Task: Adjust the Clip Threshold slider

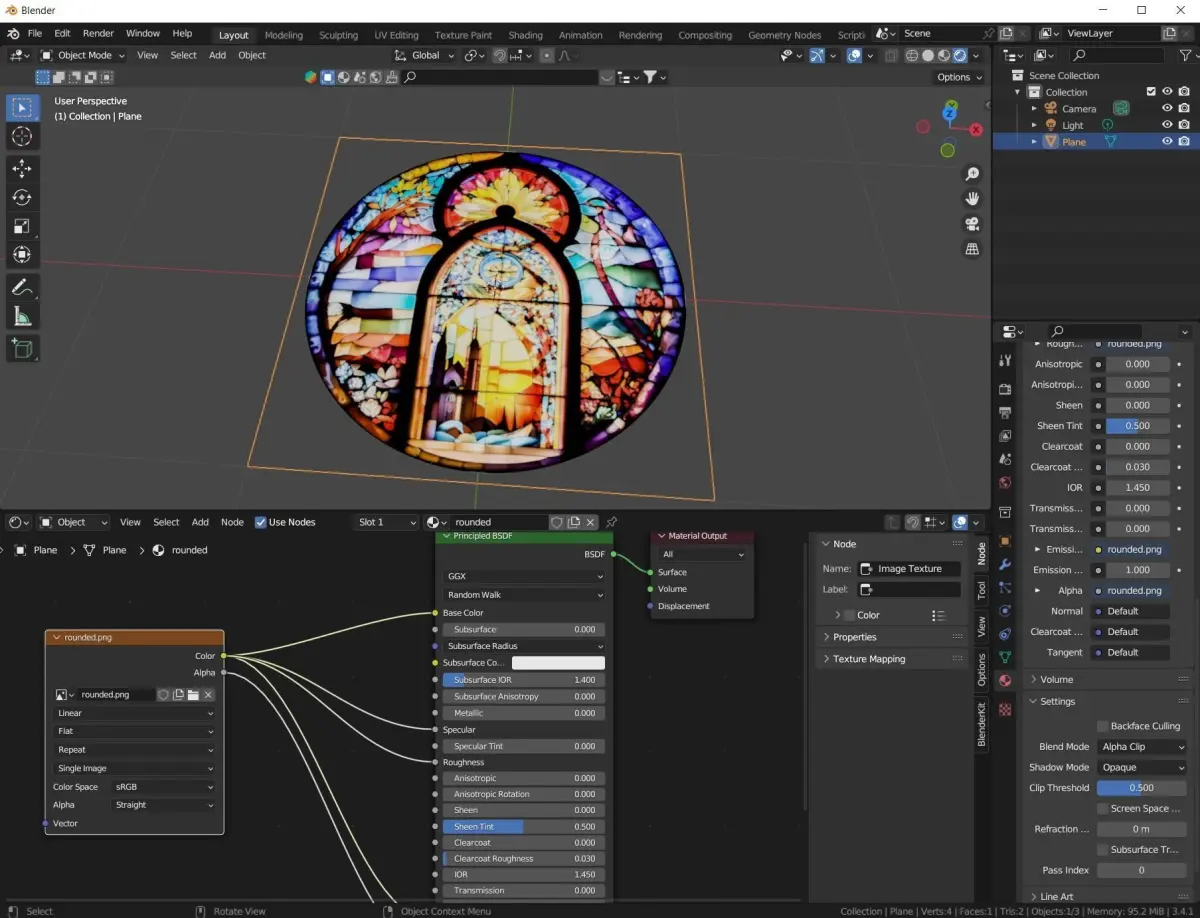Action: [x=1142, y=788]
